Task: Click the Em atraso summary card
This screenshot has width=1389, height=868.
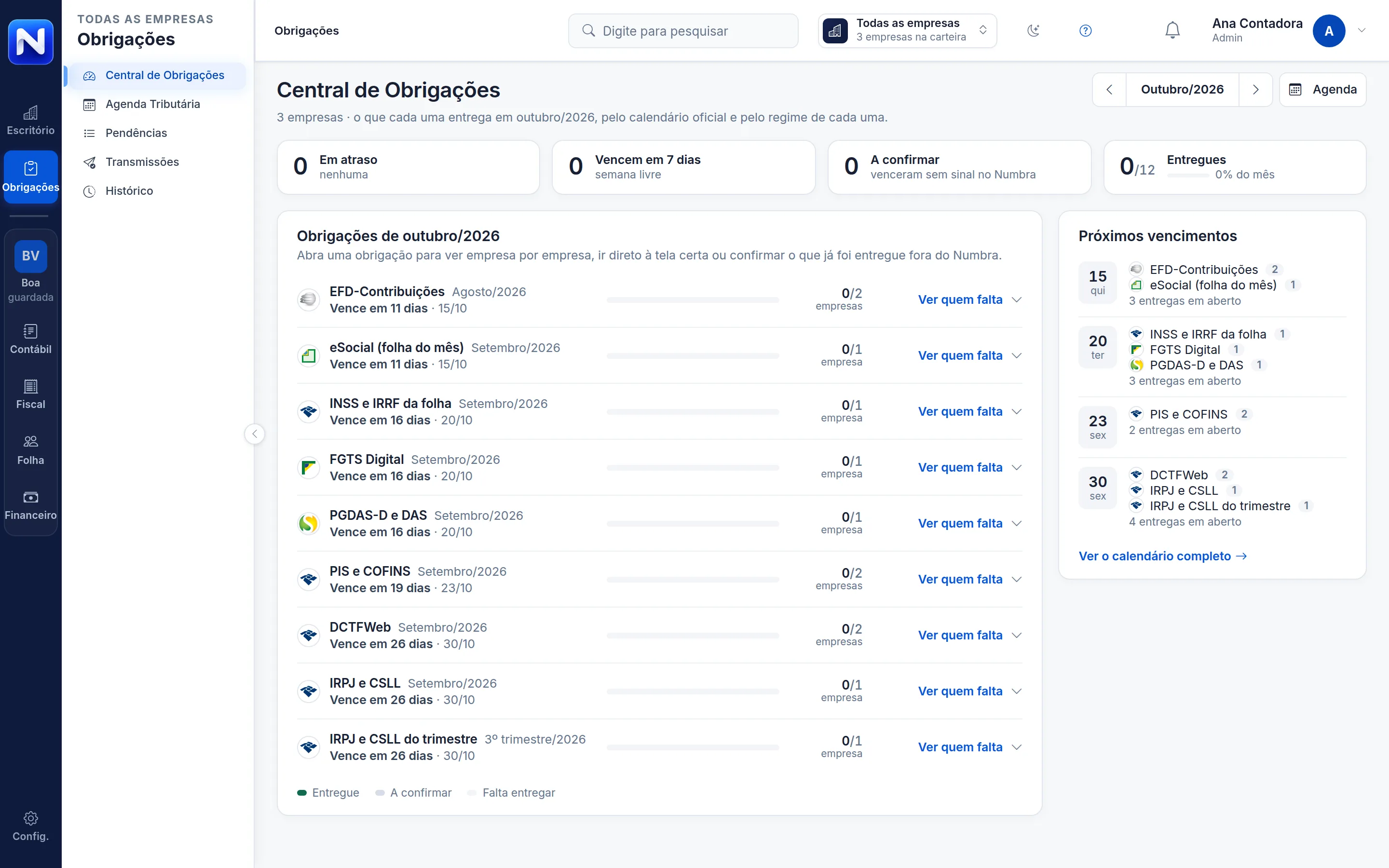Action: (408, 167)
